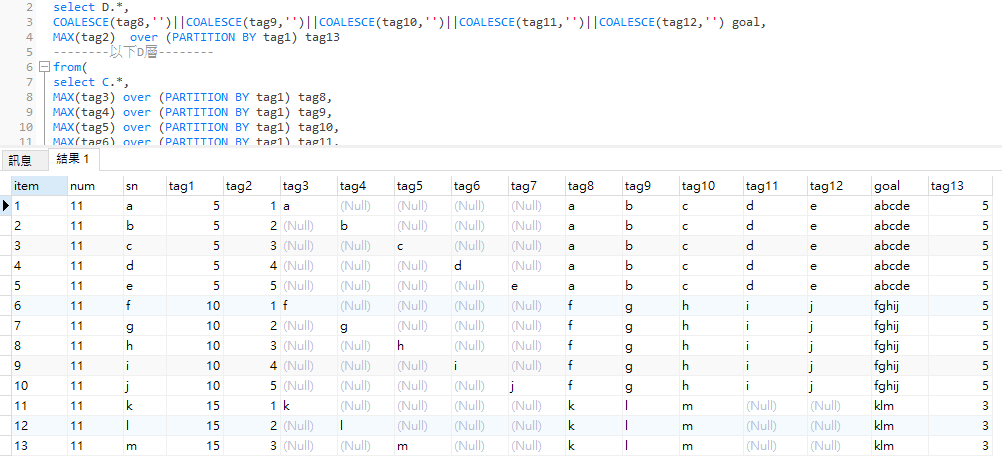The height and width of the screenshot is (457, 1005).
Task: Place cursor on 'select D.*,' code line
Action: point(91,8)
